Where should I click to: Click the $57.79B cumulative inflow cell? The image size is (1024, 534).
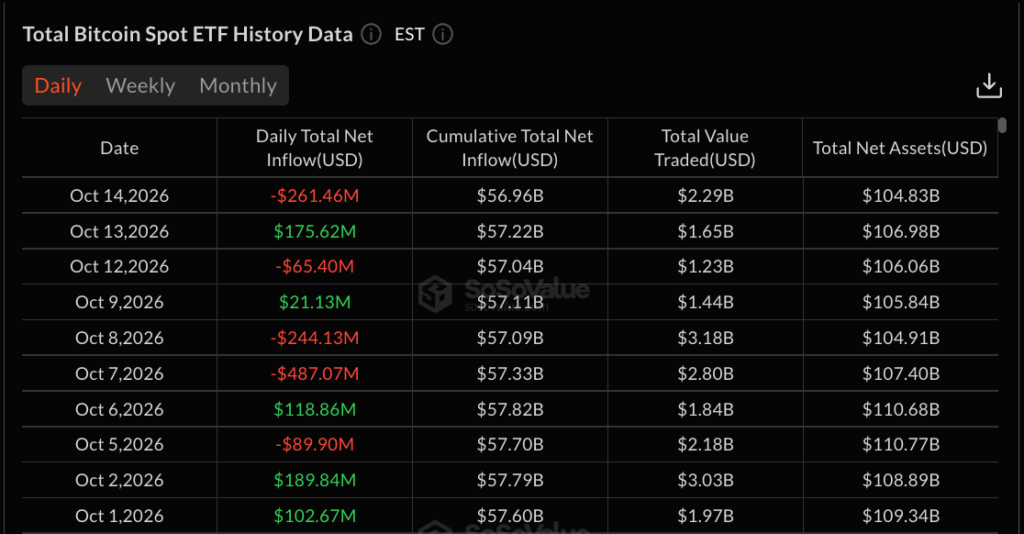point(510,480)
